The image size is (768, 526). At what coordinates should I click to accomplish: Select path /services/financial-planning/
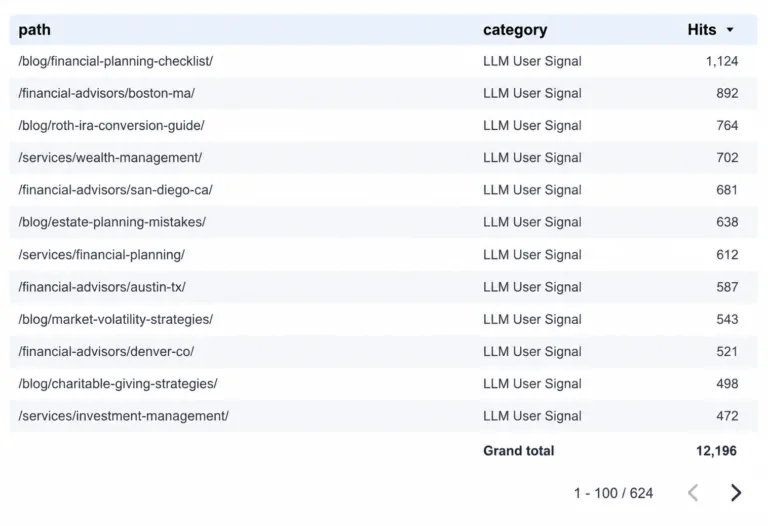101,255
